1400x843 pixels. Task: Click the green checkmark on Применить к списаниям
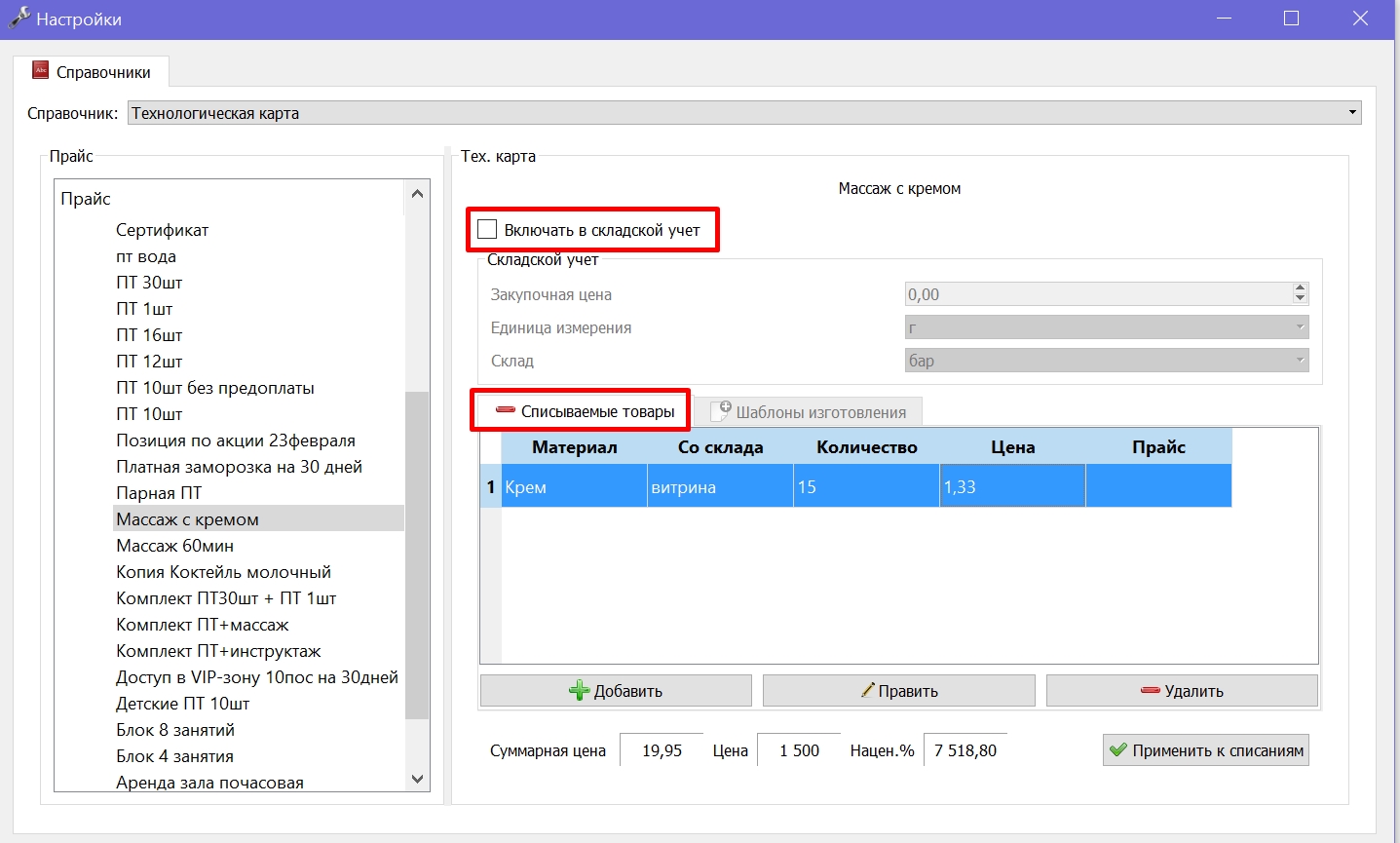point(1118,750)
